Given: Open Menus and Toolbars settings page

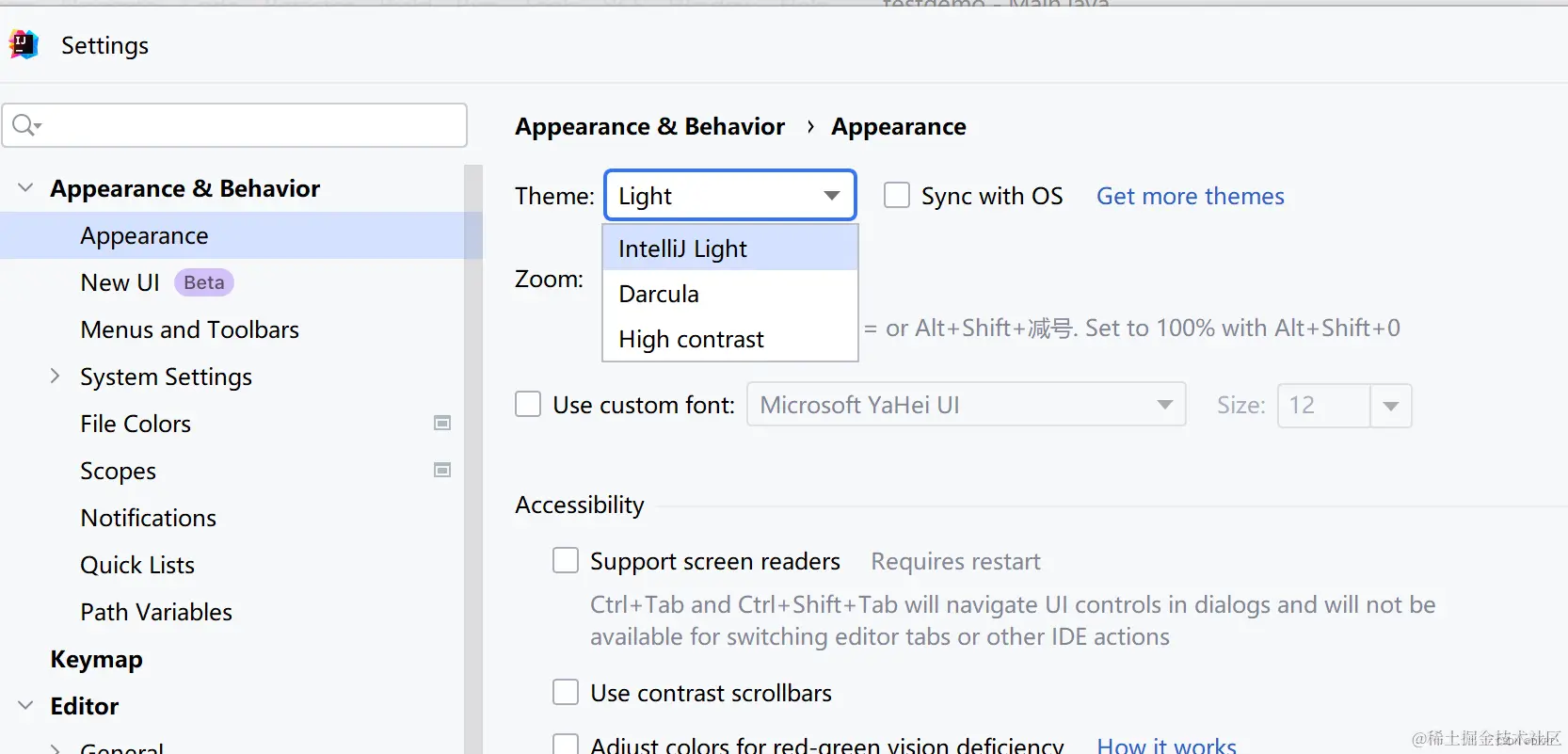Looking at the screenshot, I should pyautogui.click(x=189, y=329).
